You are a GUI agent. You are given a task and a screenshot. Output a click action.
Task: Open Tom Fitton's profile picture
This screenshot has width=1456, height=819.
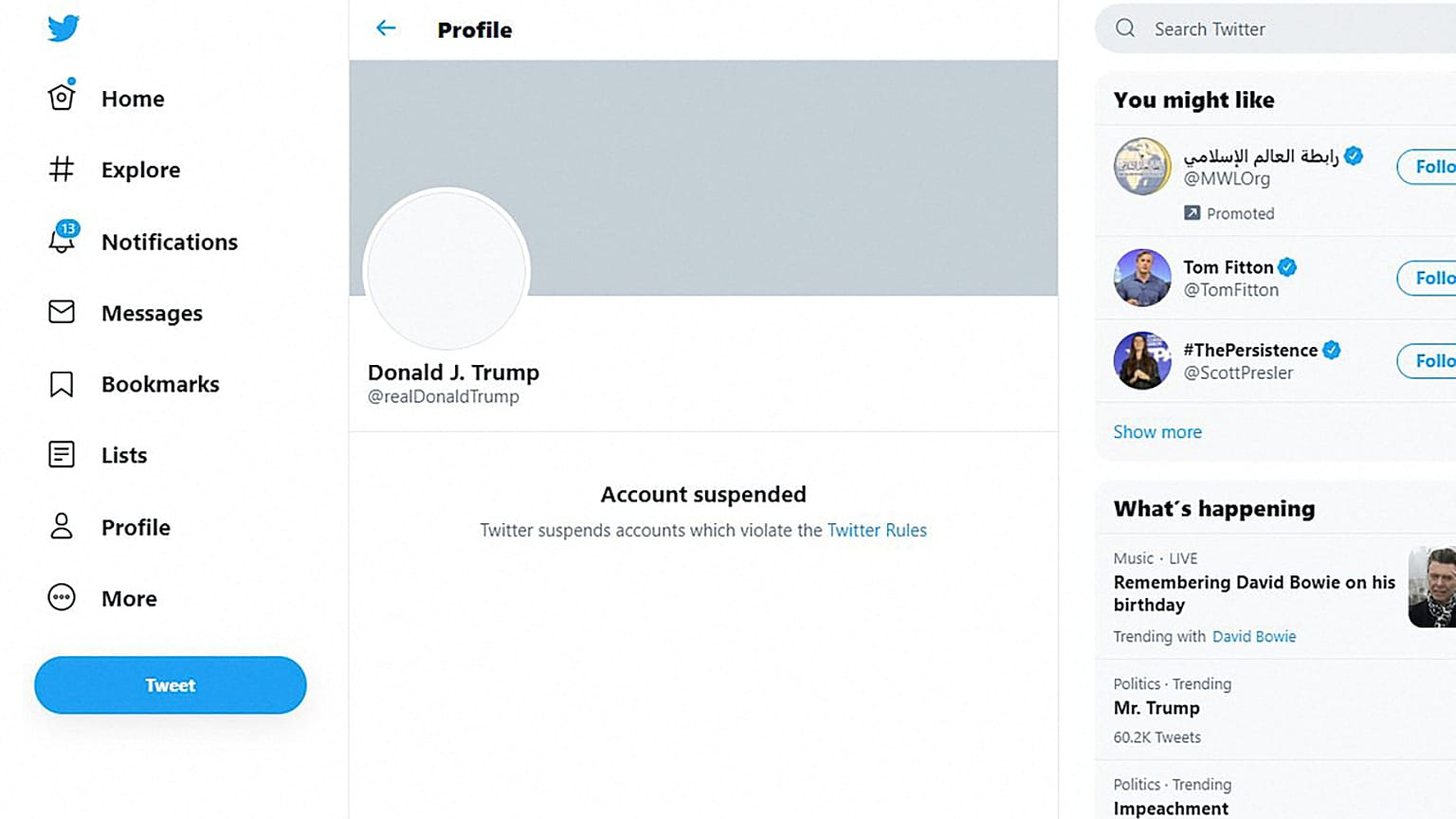pyautogui.click(x=1142, y=278)
